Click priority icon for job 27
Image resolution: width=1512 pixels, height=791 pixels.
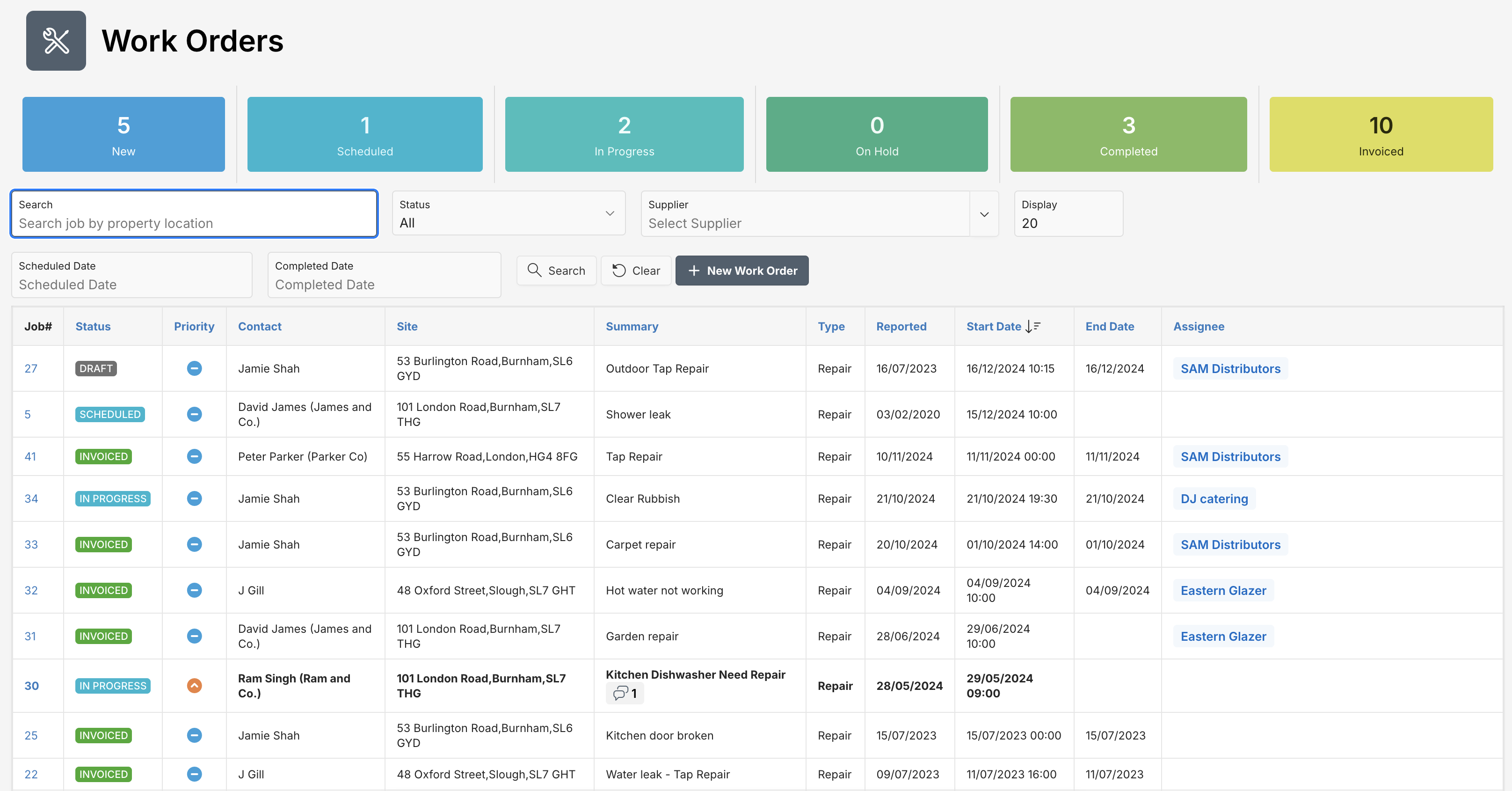(x=194, y=368)
